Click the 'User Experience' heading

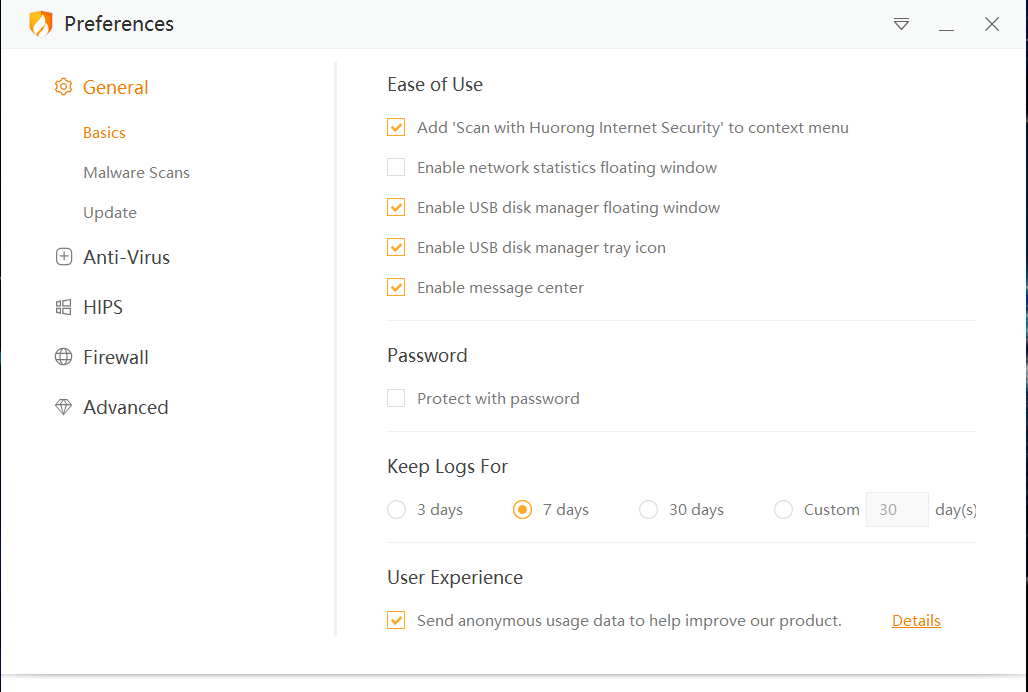tap(455, 577)
